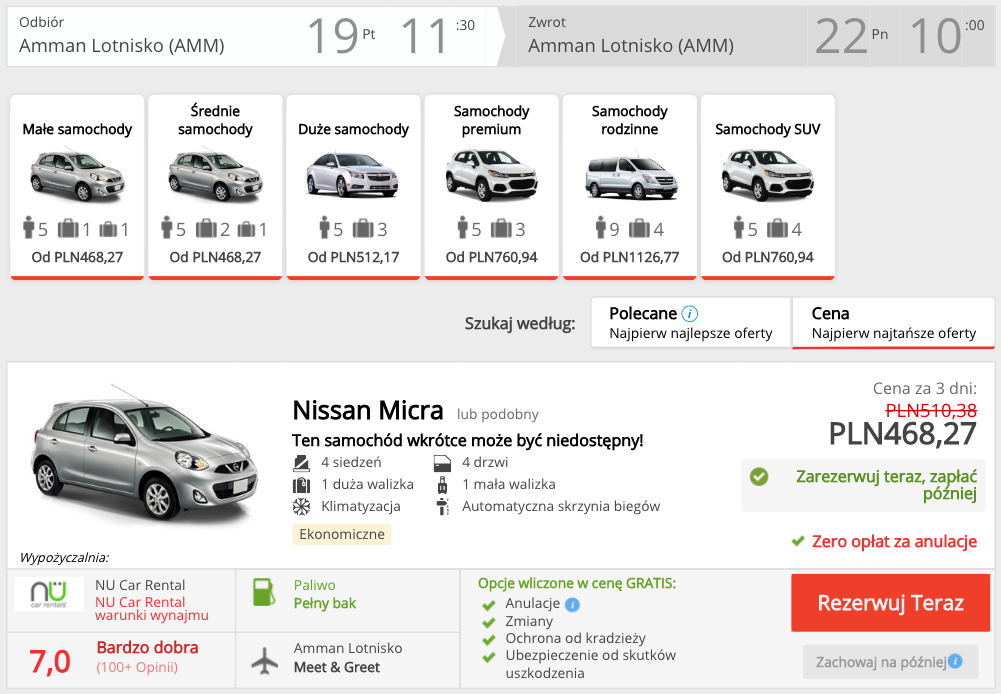Click the PLN468,27 price
The height and width of the screenshot is (694, 1001).
pyautogui.click(x=902, y=434)
